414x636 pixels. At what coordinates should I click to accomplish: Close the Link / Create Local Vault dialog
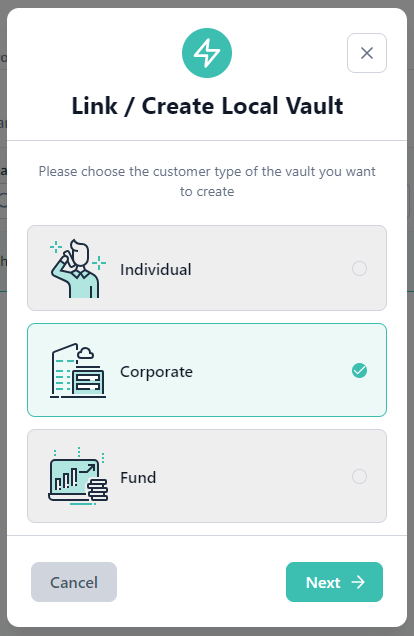pos(367,53)
